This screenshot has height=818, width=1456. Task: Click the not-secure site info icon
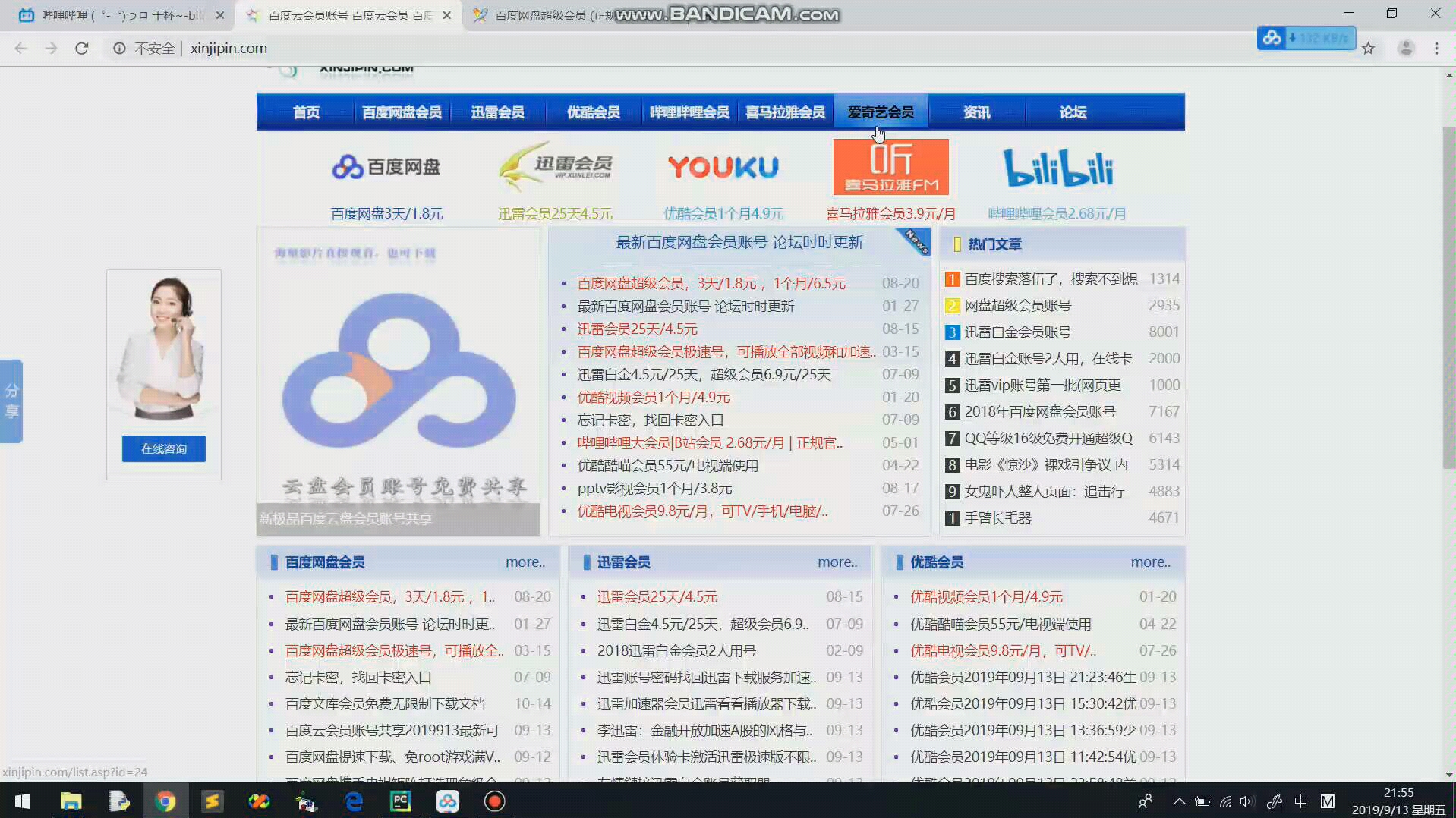point(119,48)
